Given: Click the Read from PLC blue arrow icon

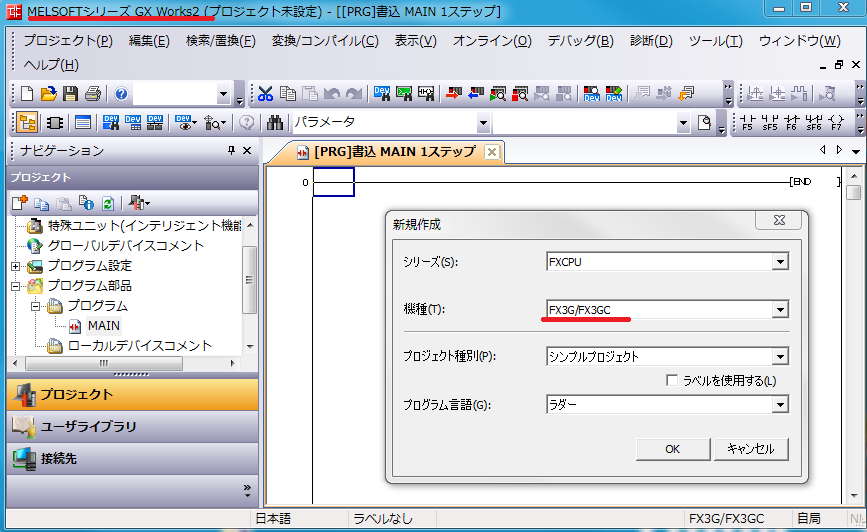Looking at the screenshot, I should 476,93.
